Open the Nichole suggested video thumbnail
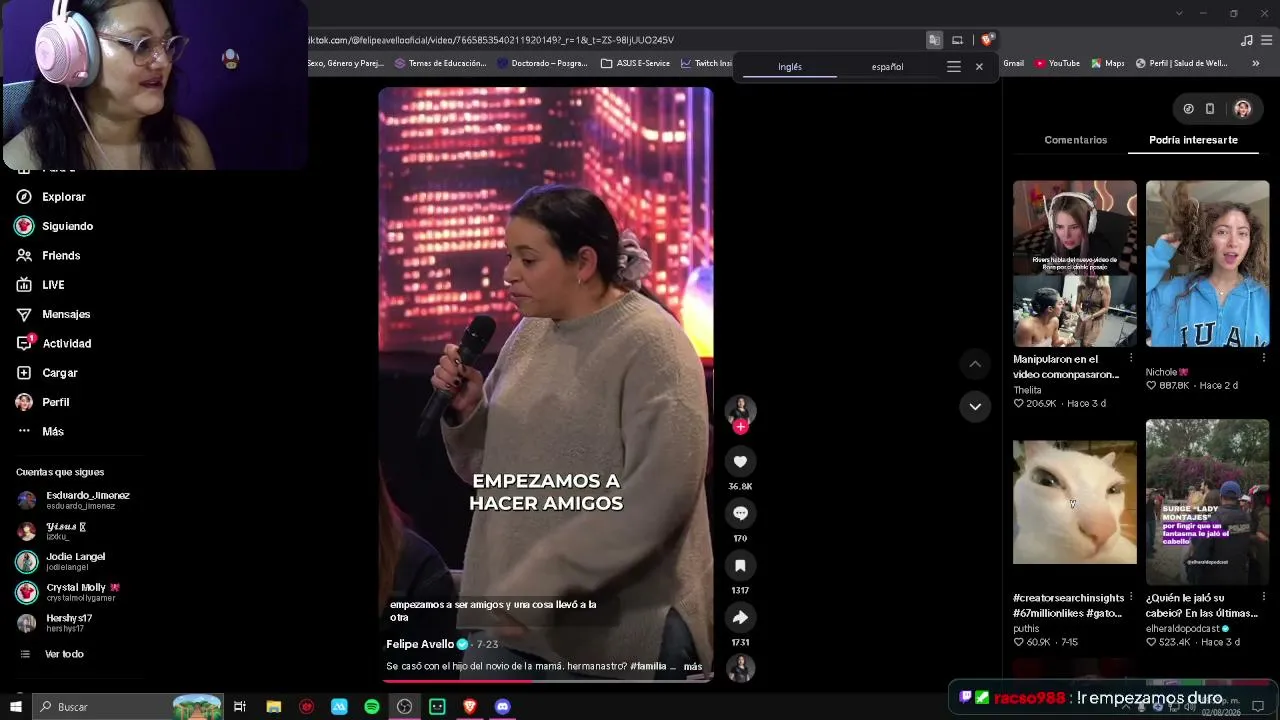1280x720 pixels. pos(1207,264)
